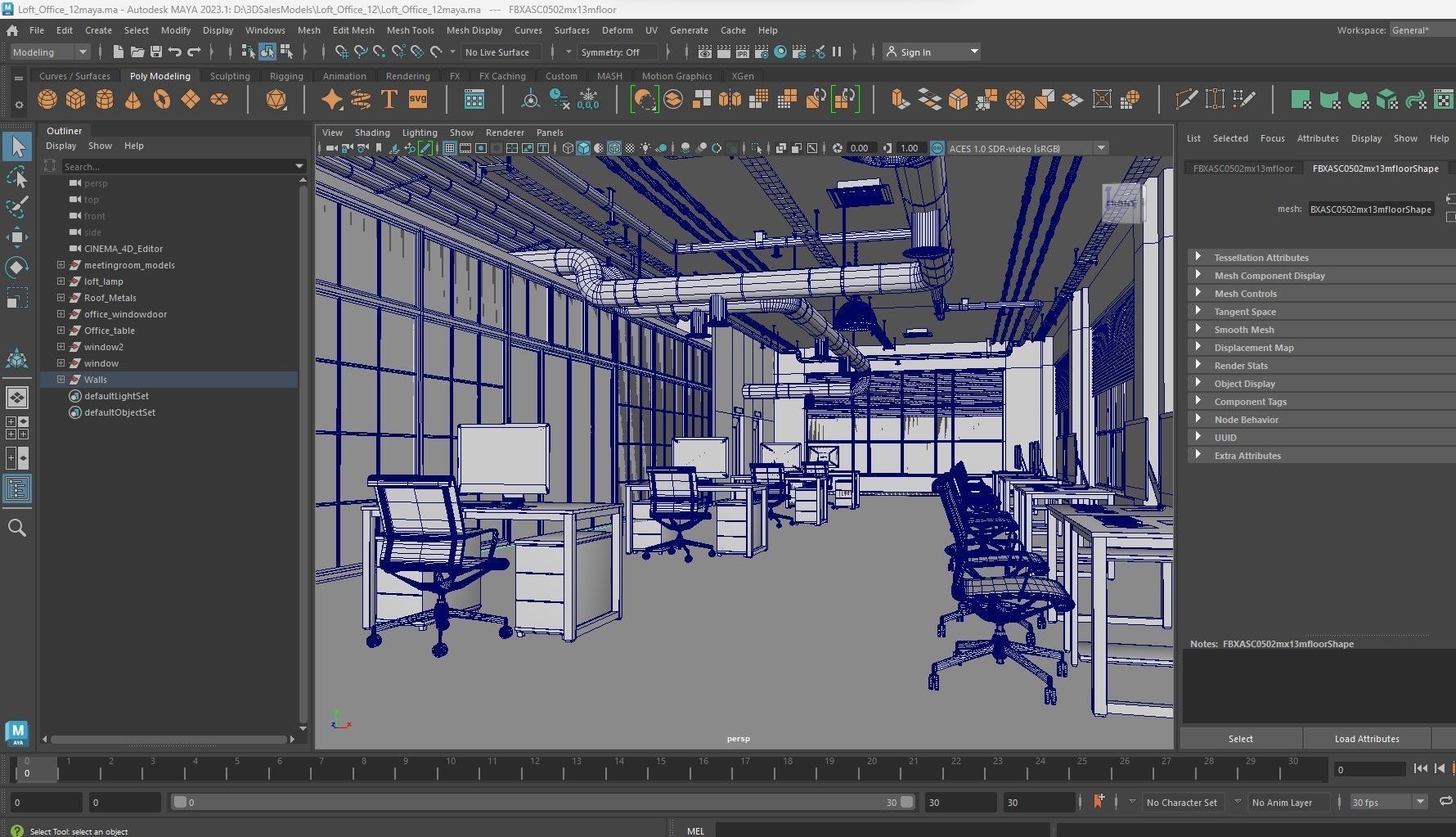Click the Freeze Transformations snowflake icon
The width and height of the screenshot is (1456, 837).
588,100
